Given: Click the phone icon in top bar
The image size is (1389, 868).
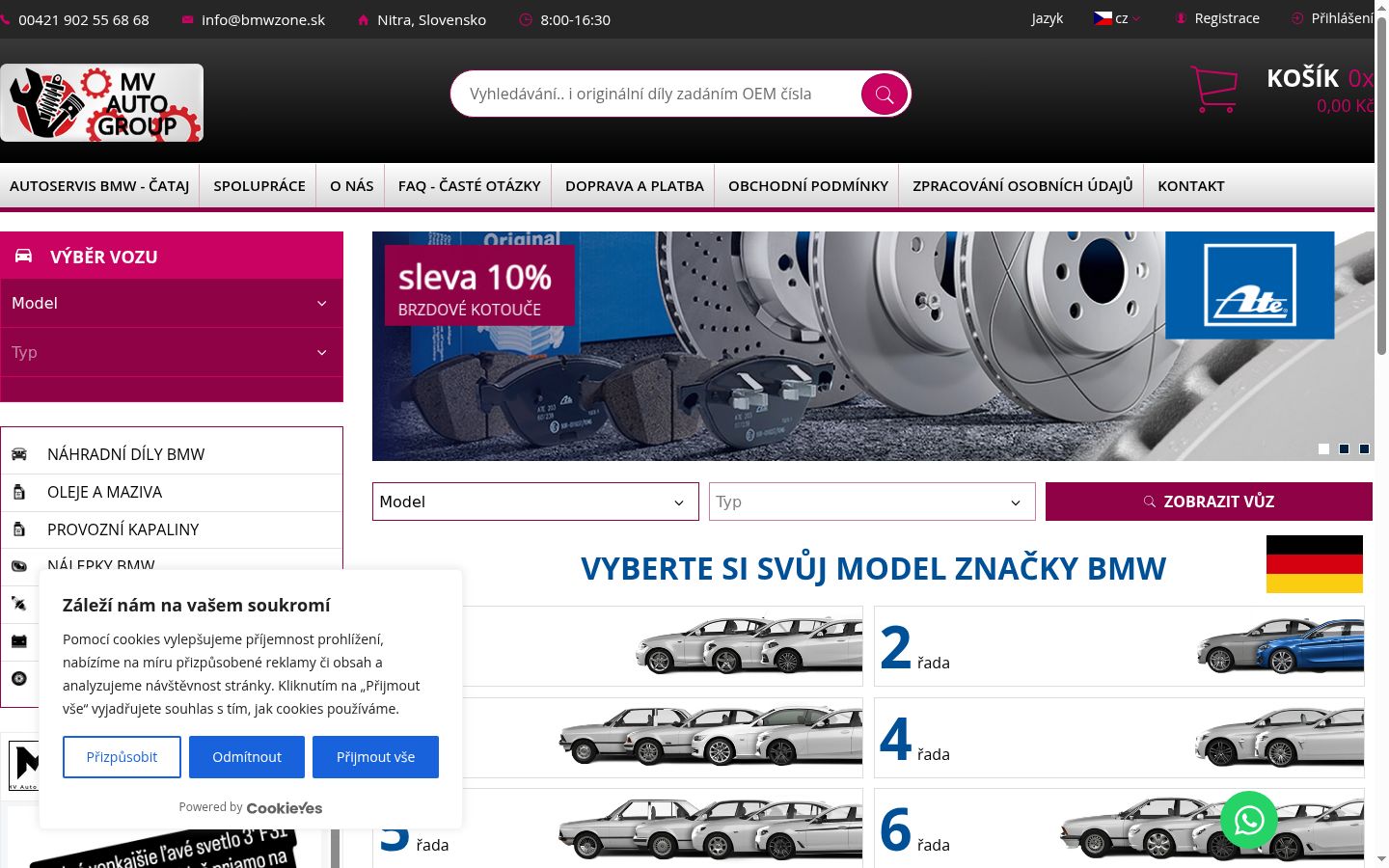Looking at the screenshot, I should point(6,19).
